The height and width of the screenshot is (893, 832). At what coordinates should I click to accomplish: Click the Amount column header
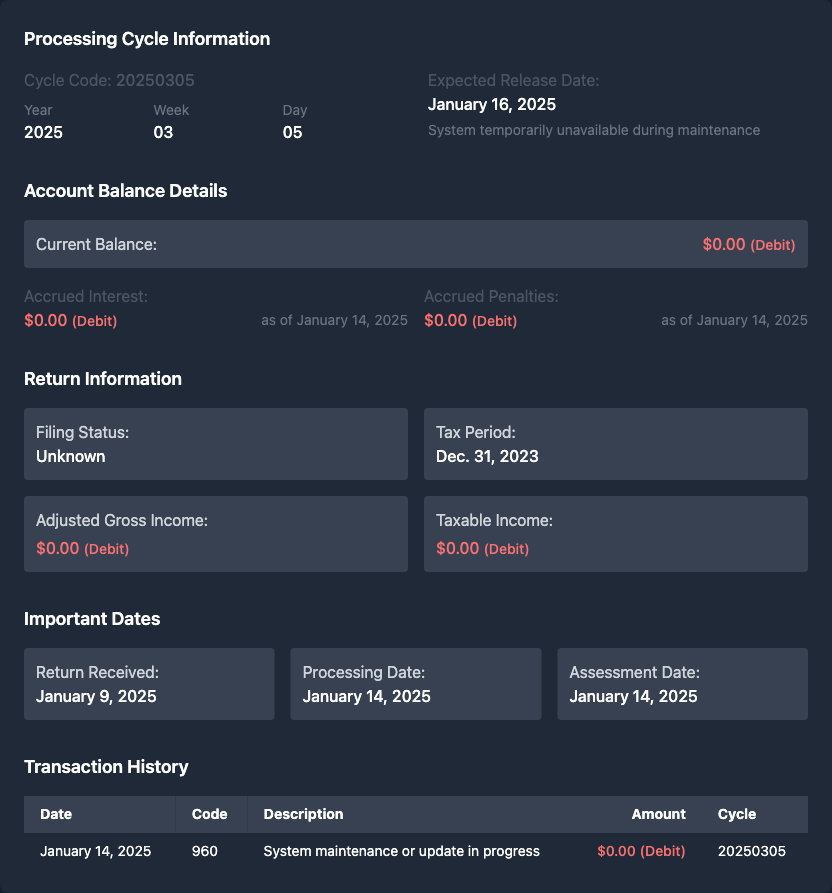coord(658,814)
